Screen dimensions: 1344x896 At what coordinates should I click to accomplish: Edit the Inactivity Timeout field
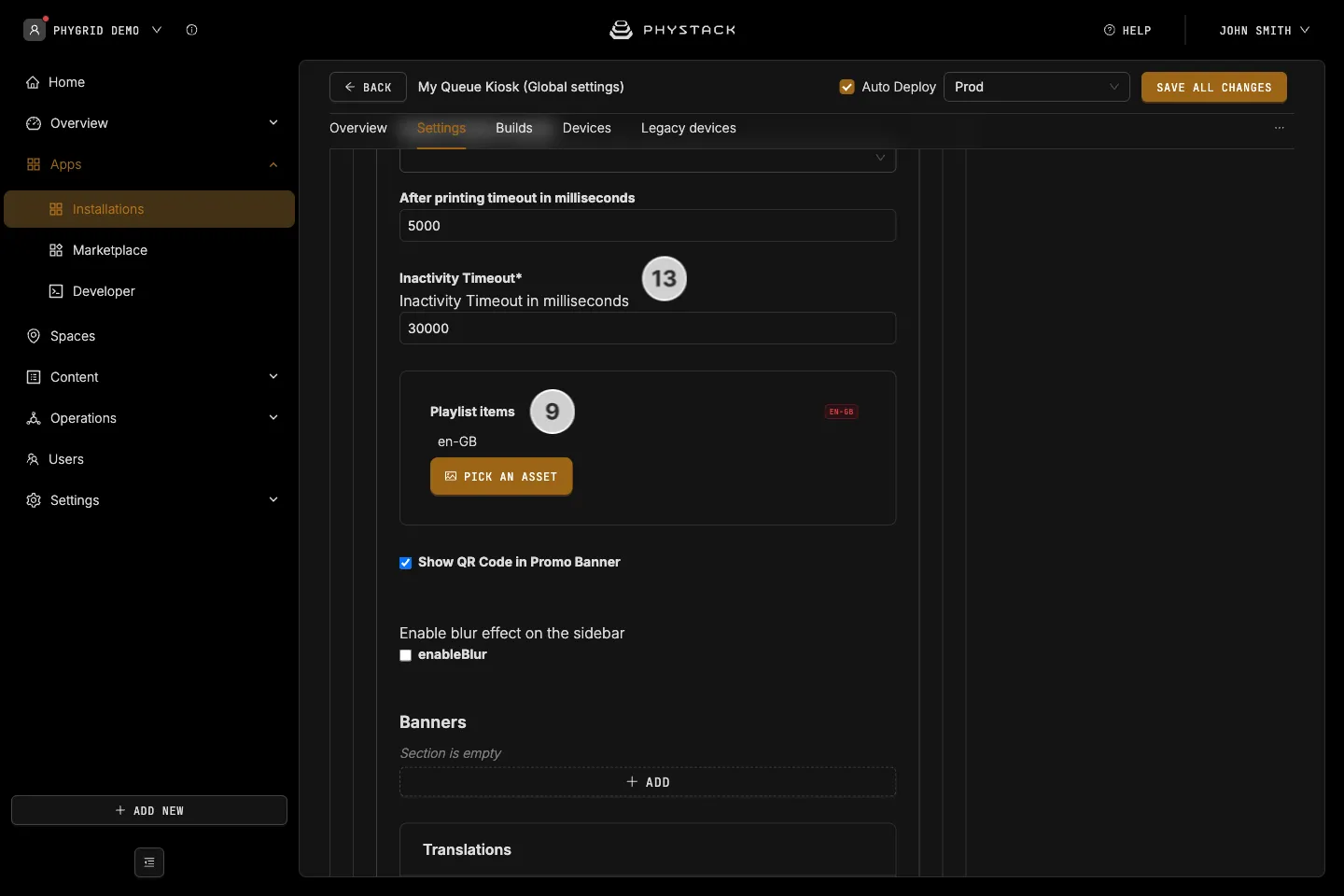[648, 329]
